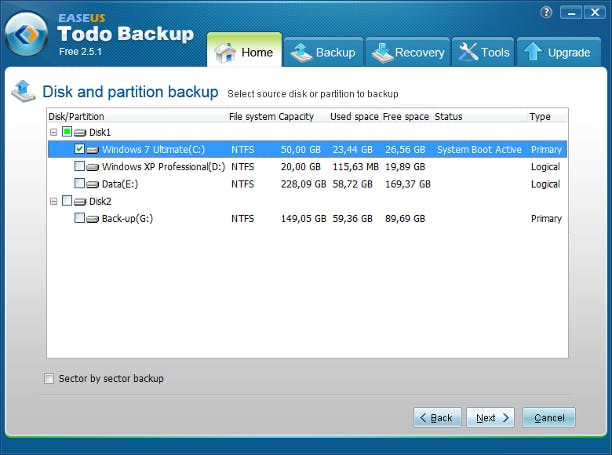Image resolution: width=612 pixels, height=455 pixels.
Task: Collapse the Disk2 tree node
Action: coord(54,201)
